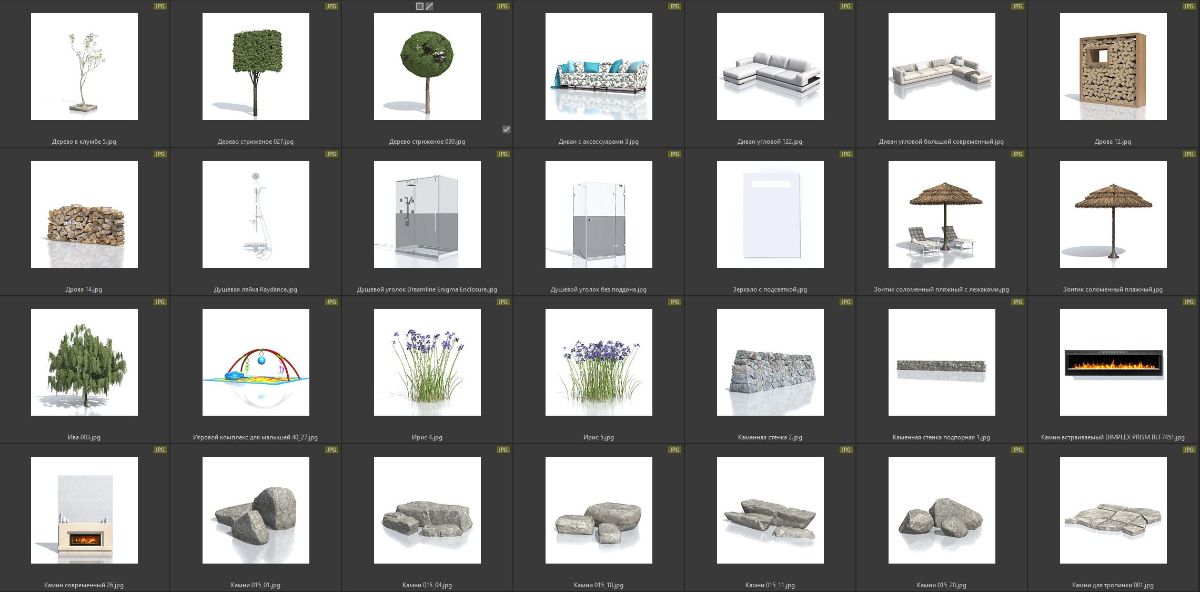This screenshot has height=592, width=1200.
Task: Click the file name "Камни 015_04.jpg"
Action: pos(428,586)
